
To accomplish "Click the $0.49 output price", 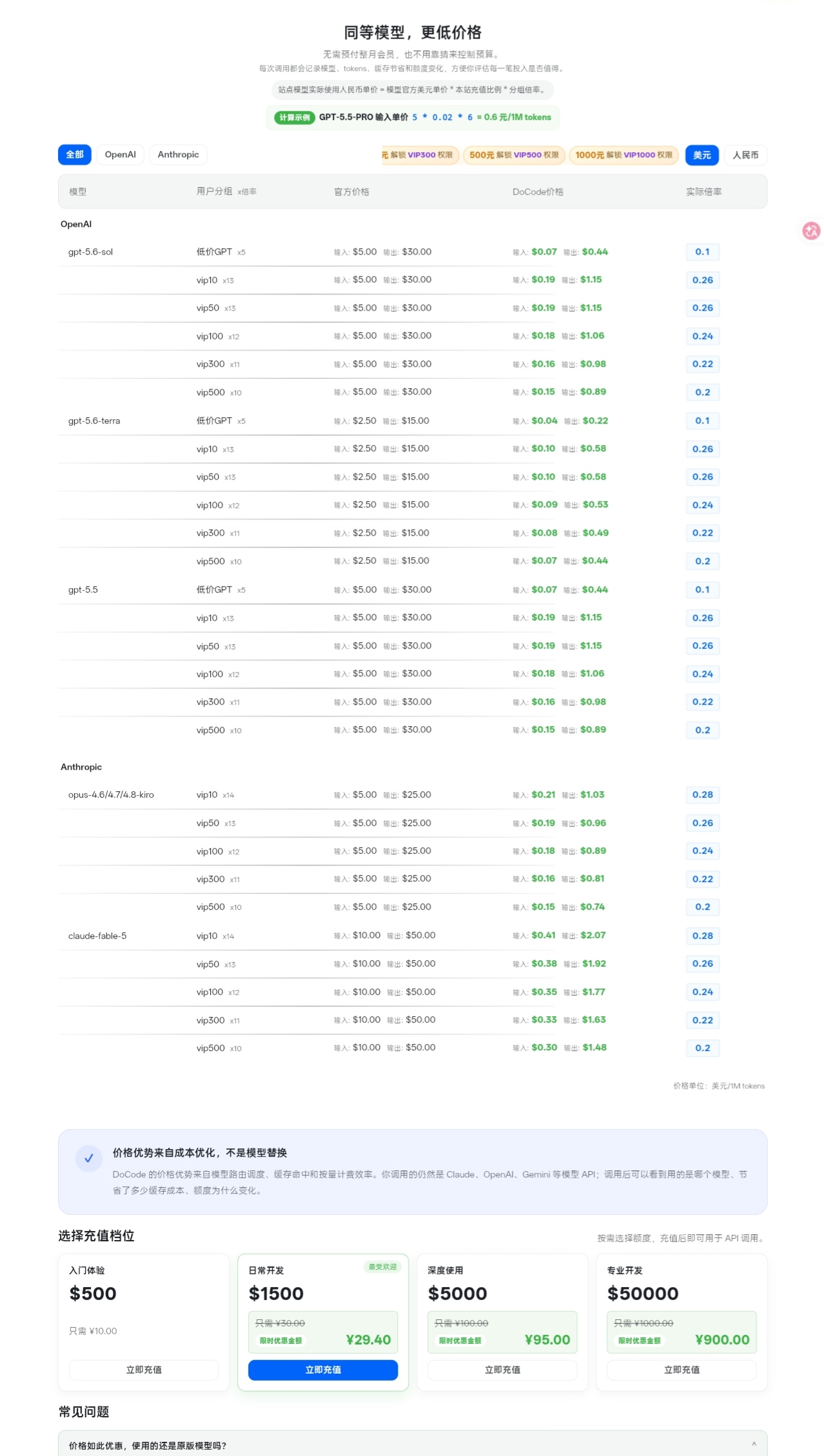I will coord(595,533).
